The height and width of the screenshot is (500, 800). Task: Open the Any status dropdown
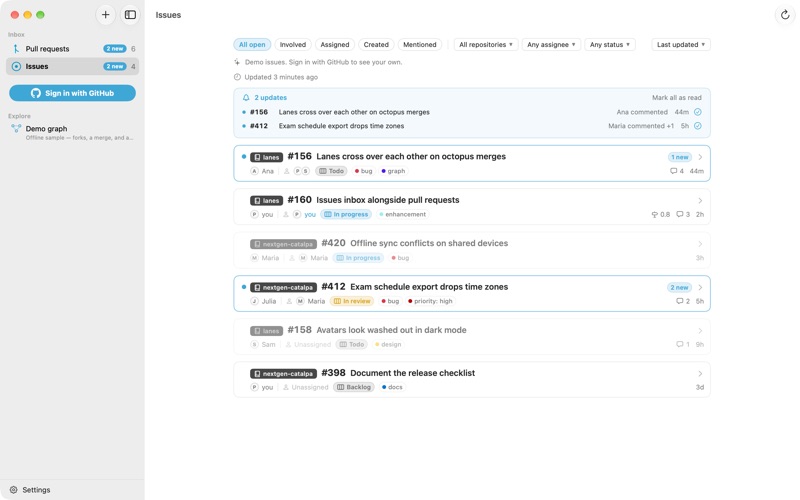pos(610,44)
